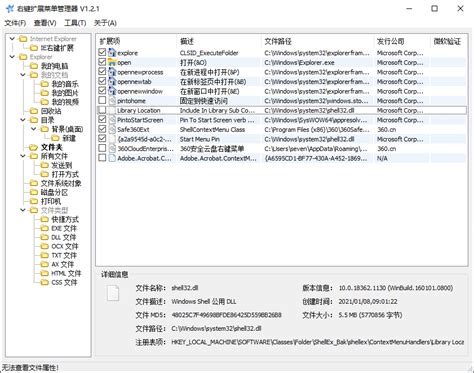Toggle the opennewprocess checkbox

click(102, 72)
